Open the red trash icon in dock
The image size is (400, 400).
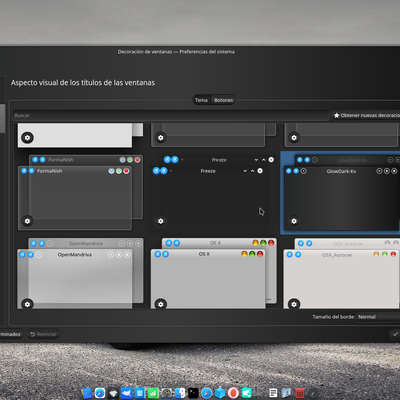pos(300,393)
